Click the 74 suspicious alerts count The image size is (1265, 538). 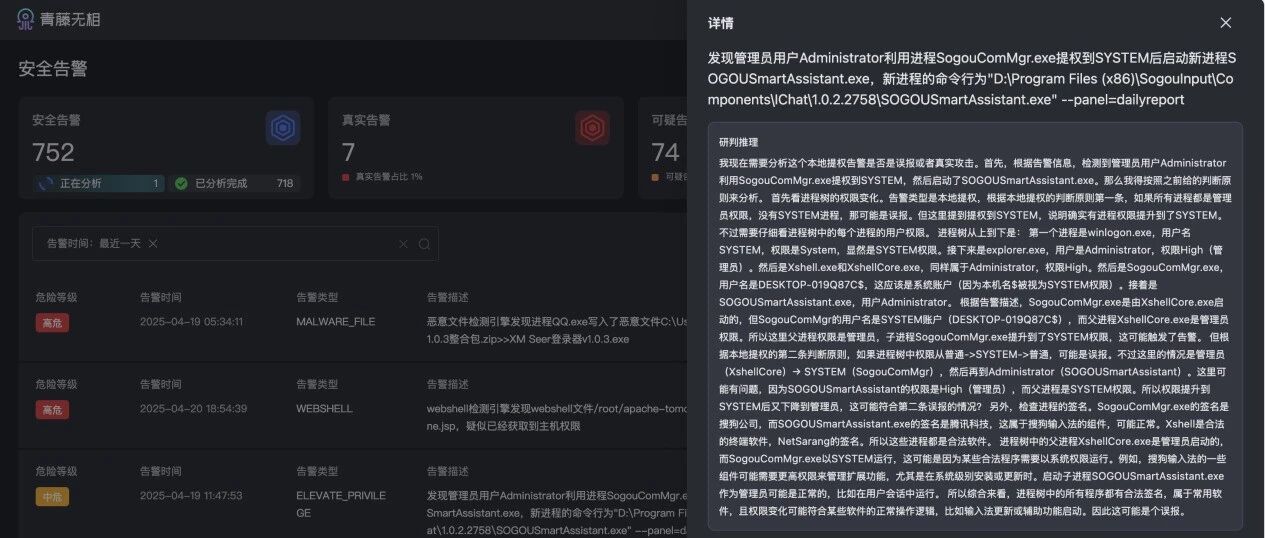665,152
